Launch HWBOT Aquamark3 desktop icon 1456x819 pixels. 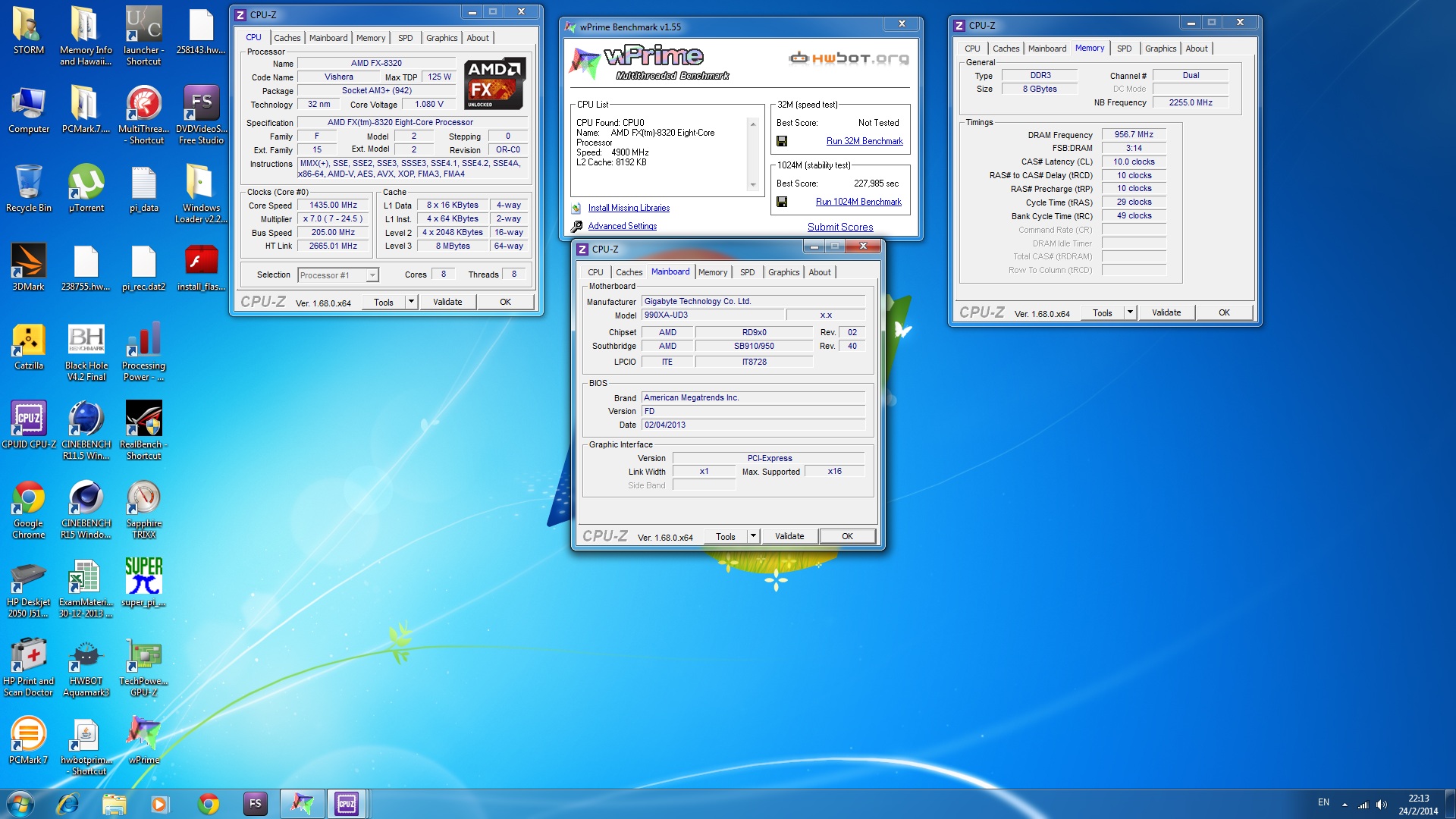pos(86,667)
